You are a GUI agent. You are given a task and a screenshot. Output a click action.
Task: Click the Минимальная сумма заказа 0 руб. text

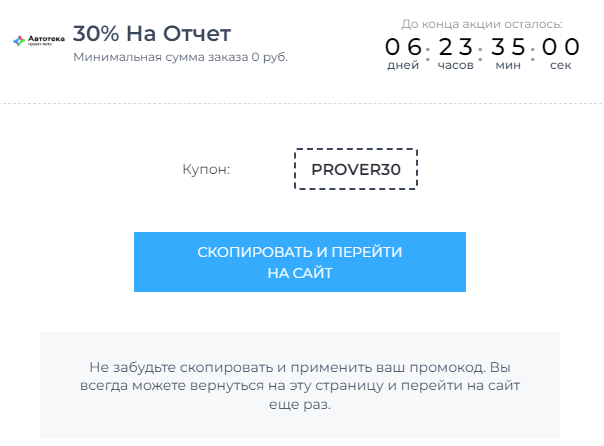click(x=180, y=57)
